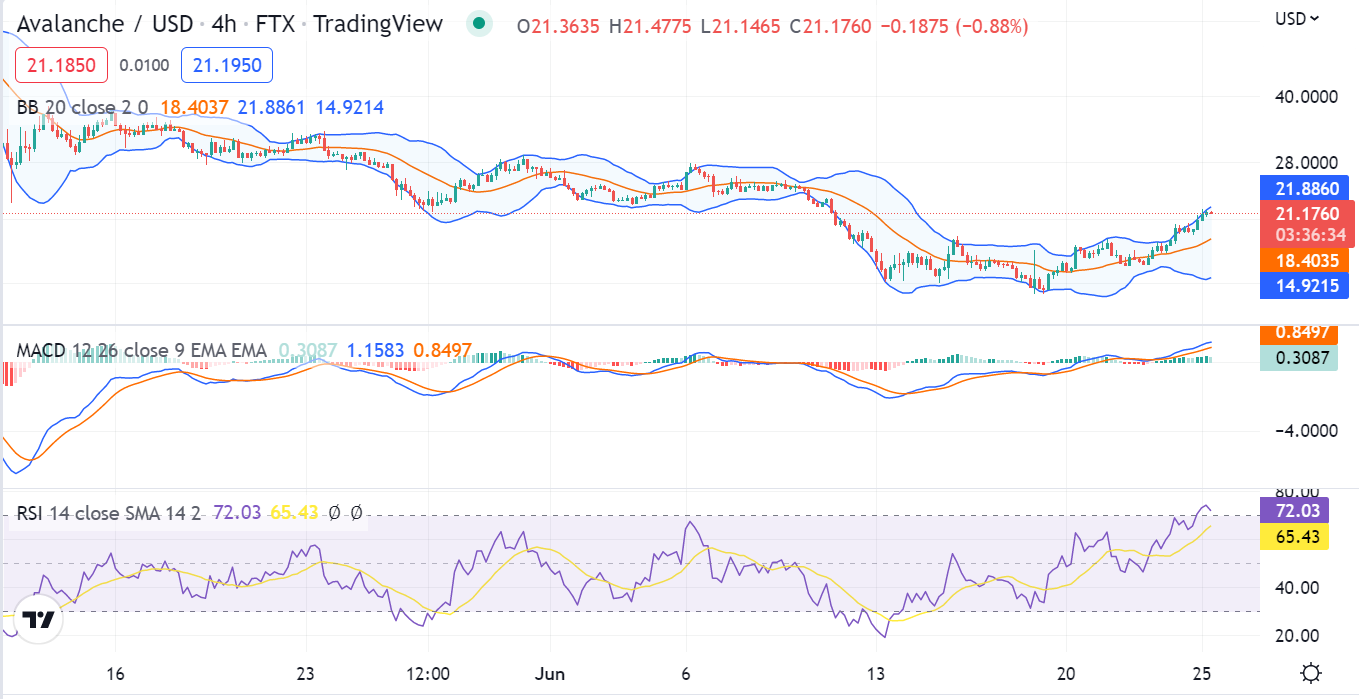Click the BB lower value 14.9214
This screenshot has height=699, width=1359.
pyautogui.click(x=350, y=107)
